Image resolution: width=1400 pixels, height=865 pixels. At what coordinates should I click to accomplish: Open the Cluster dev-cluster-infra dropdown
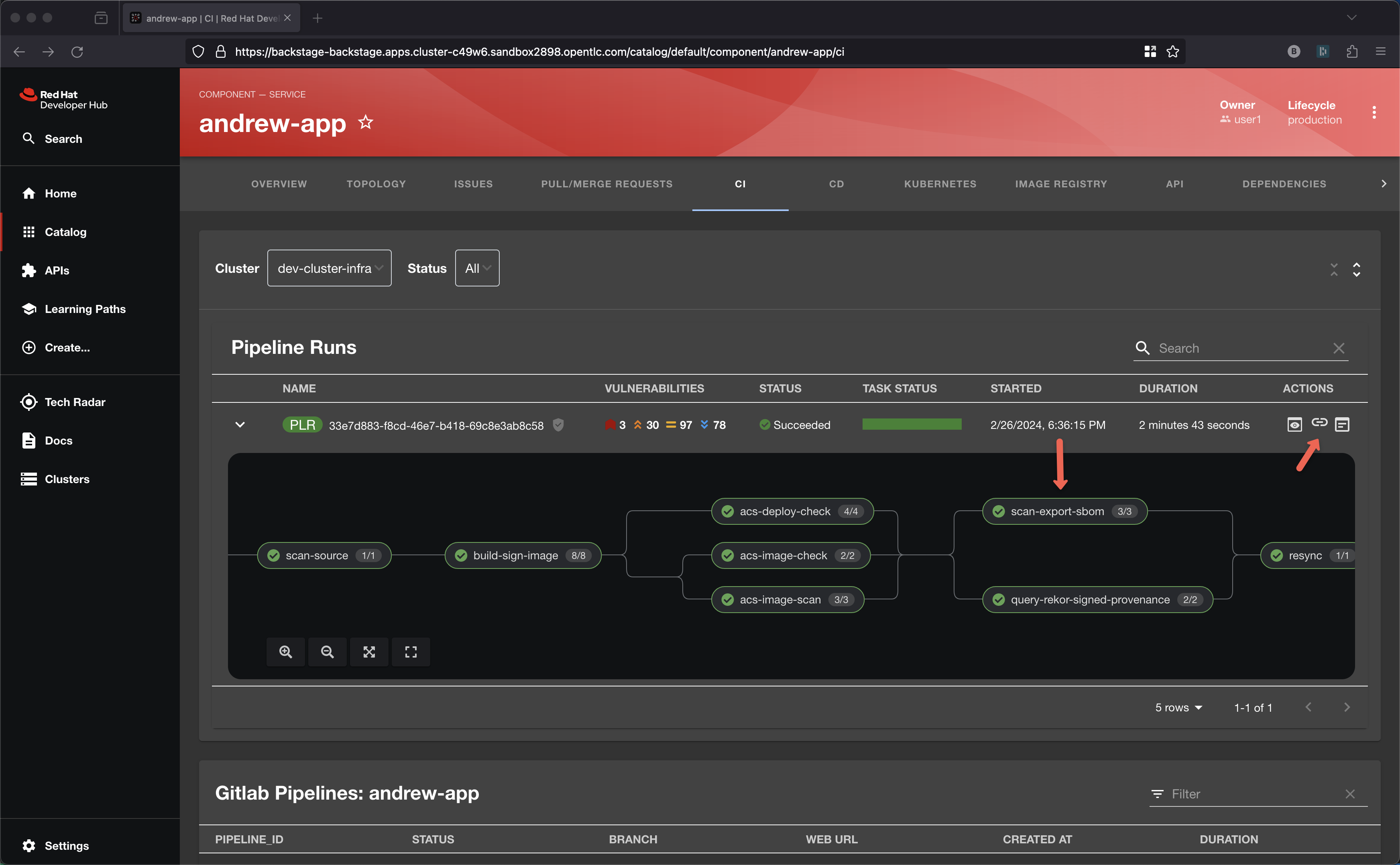click(x=329, y=268)
